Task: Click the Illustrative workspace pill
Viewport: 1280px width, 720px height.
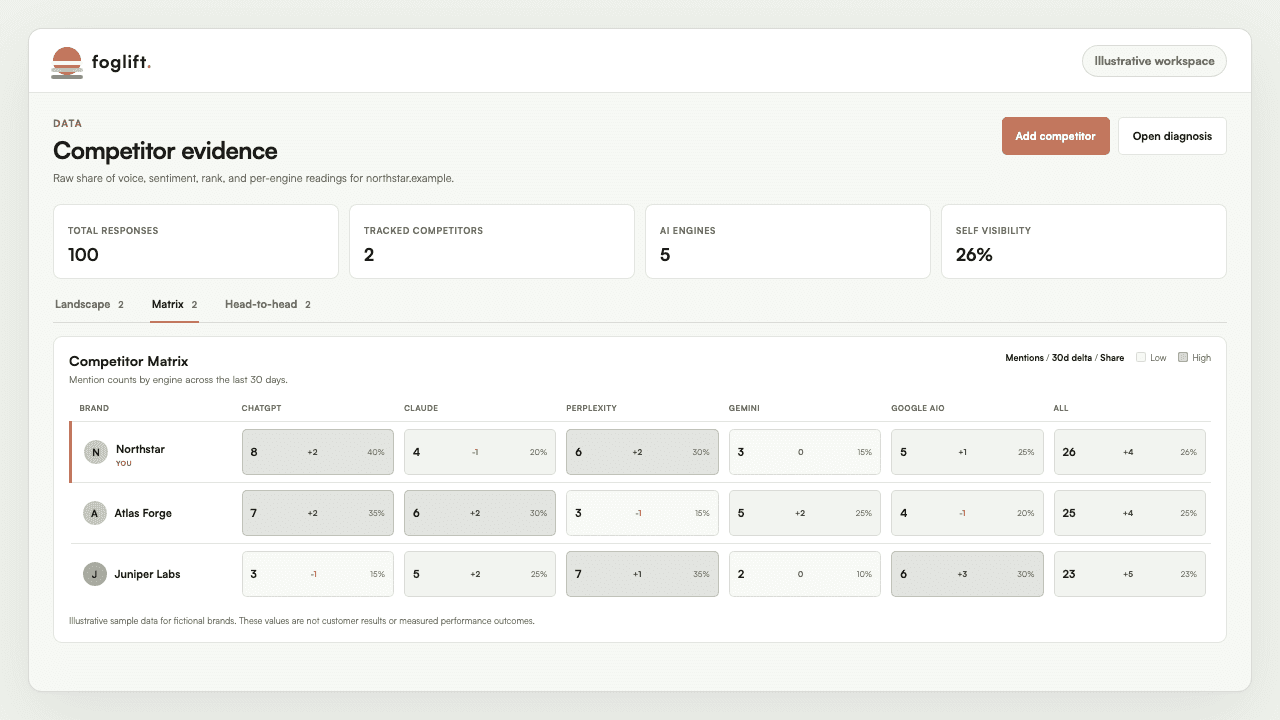Action: click(x=1154, y=61)
